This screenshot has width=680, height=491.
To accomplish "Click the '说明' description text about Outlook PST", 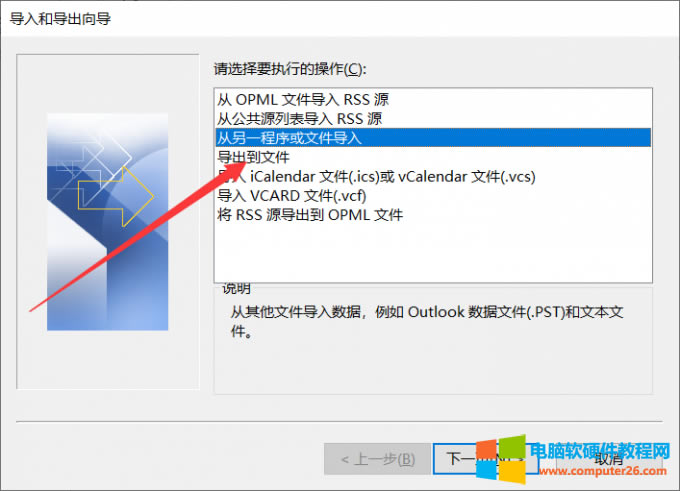I will click(427, 321).
